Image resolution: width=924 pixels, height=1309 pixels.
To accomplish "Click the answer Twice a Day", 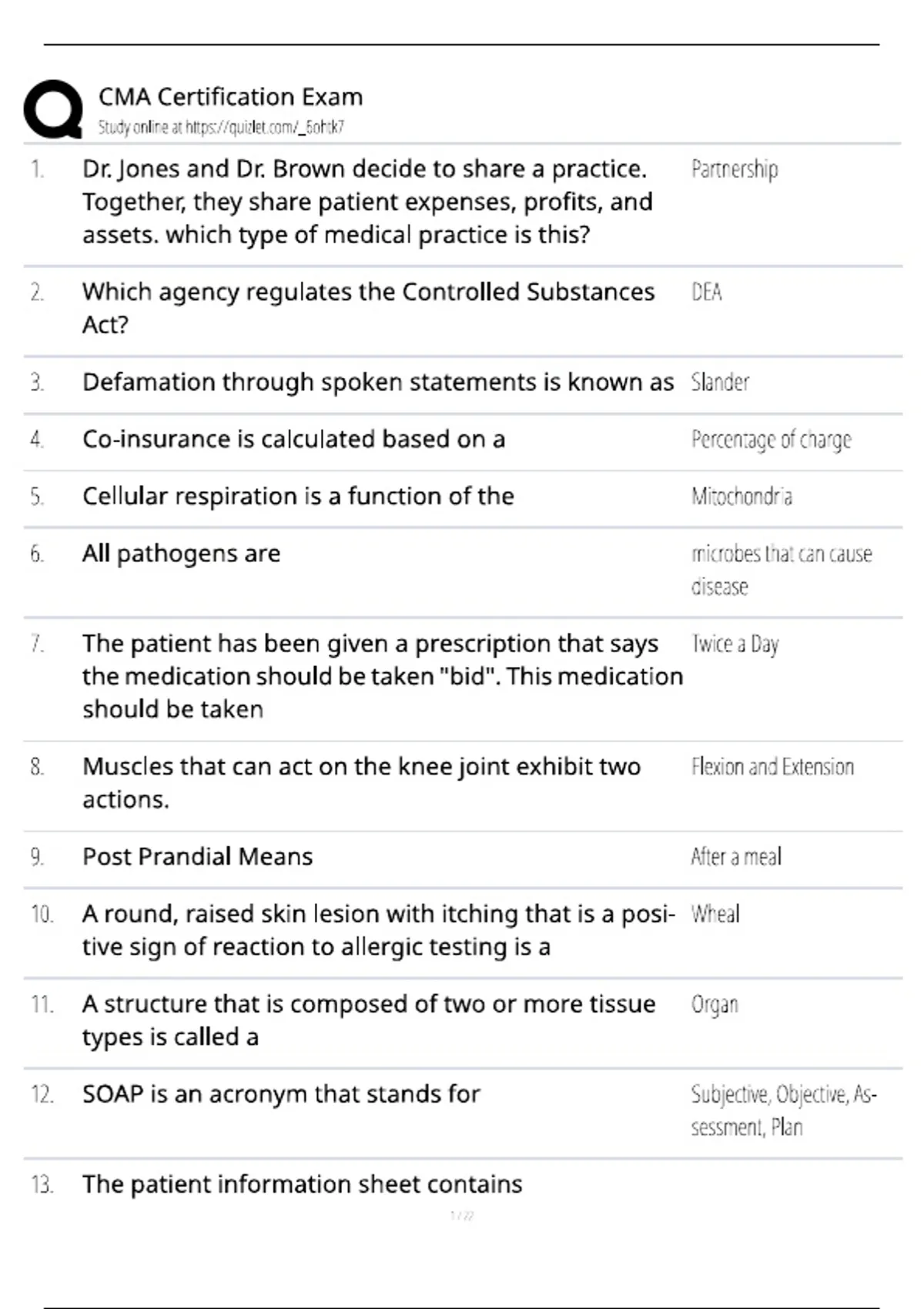I will point(735,644).
